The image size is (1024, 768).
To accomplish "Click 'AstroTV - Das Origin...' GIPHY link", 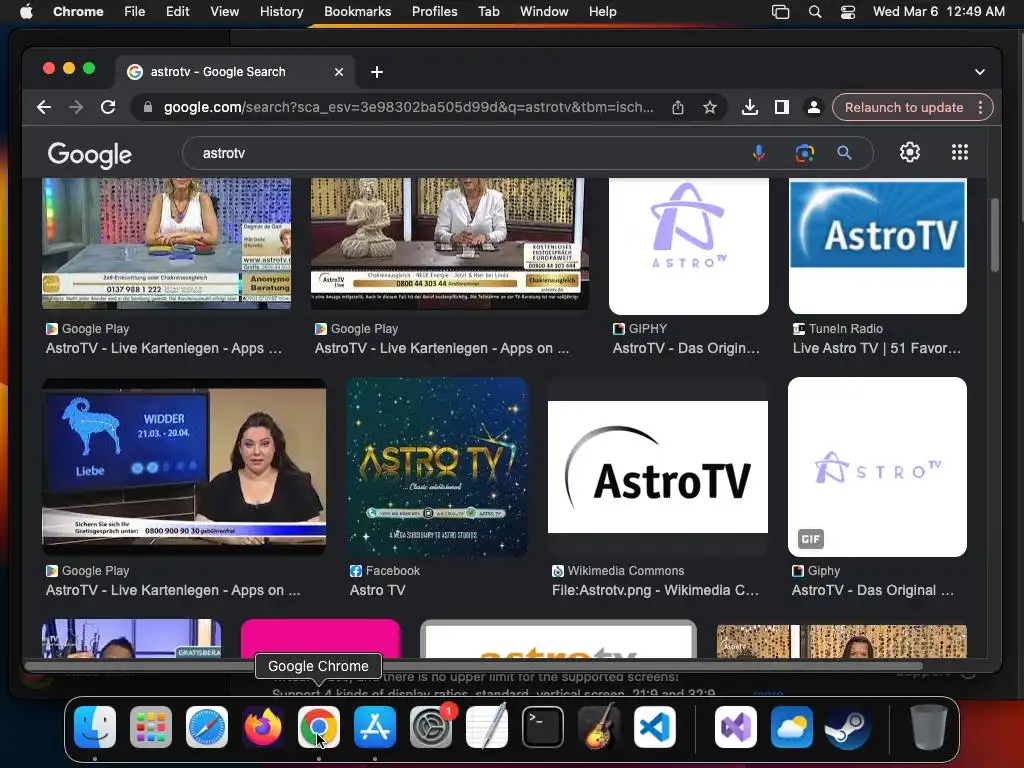I will [686, 348].
